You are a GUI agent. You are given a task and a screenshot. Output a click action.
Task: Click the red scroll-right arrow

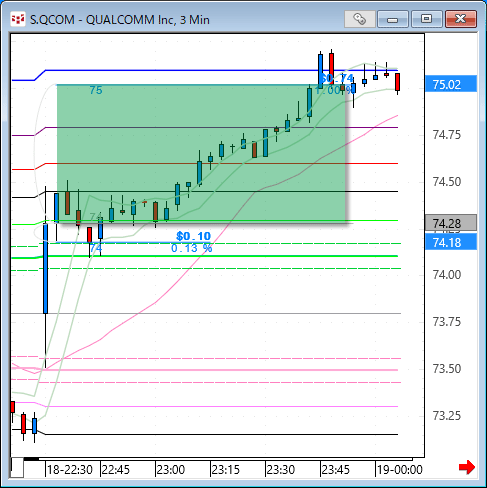pos(467,467)
